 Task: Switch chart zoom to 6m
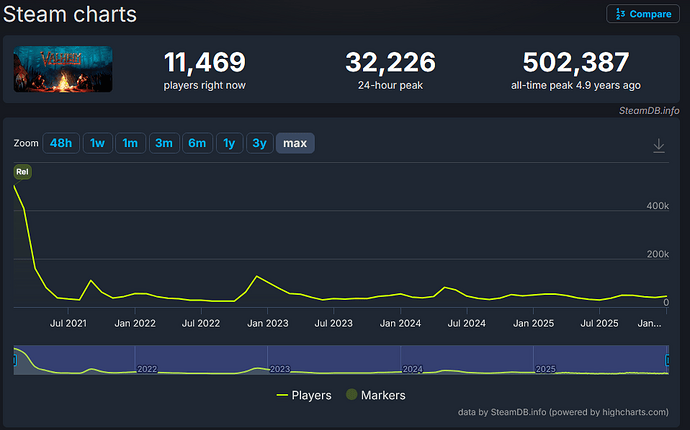(x=197, y=143)
